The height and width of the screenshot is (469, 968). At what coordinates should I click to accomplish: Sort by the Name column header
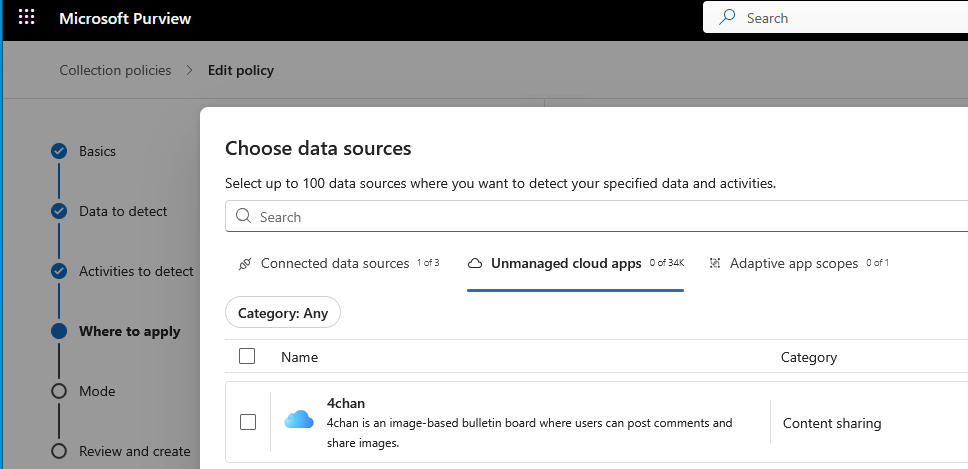(x=299, y=357)
